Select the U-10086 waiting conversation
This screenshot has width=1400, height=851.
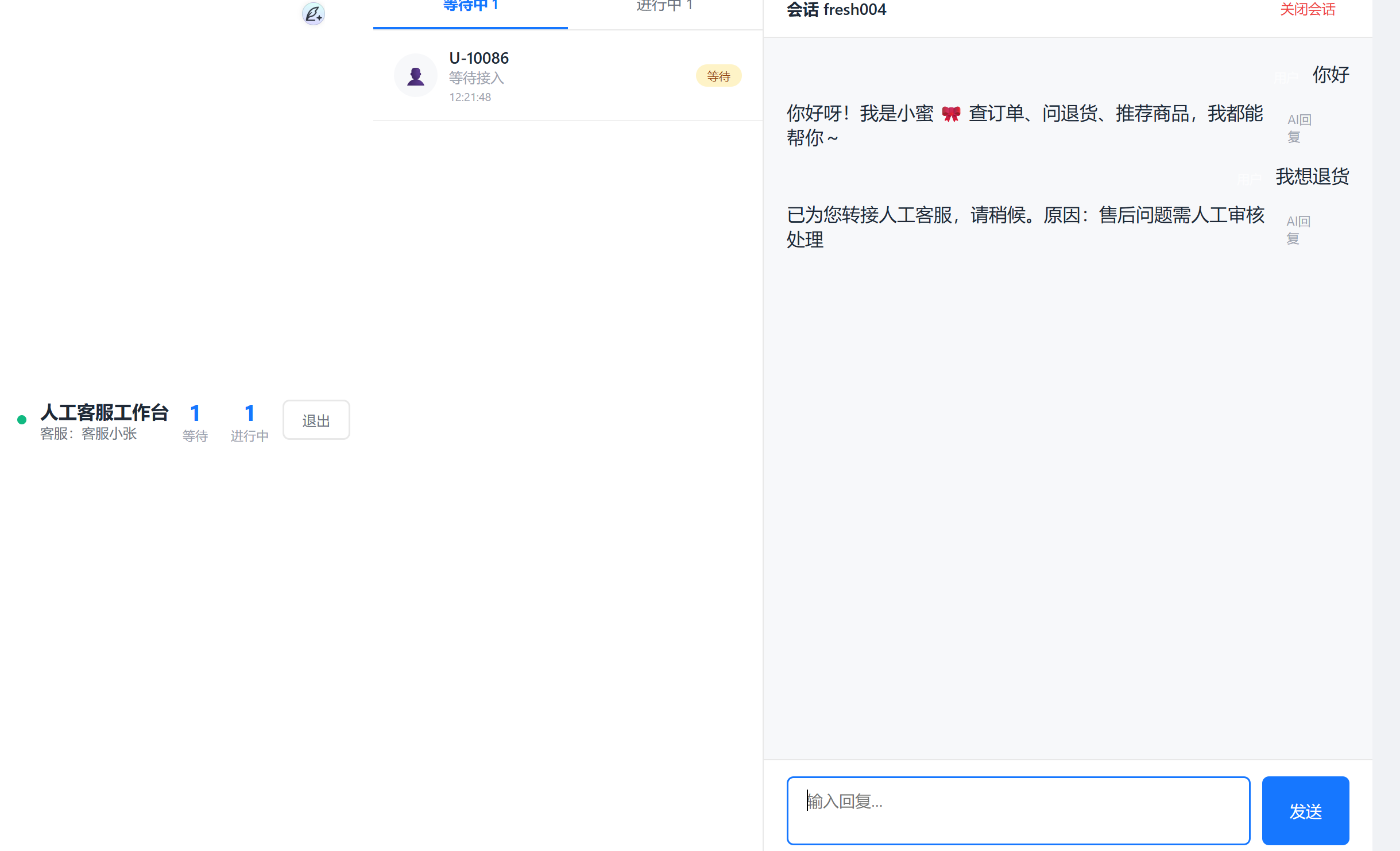[568, 76]
